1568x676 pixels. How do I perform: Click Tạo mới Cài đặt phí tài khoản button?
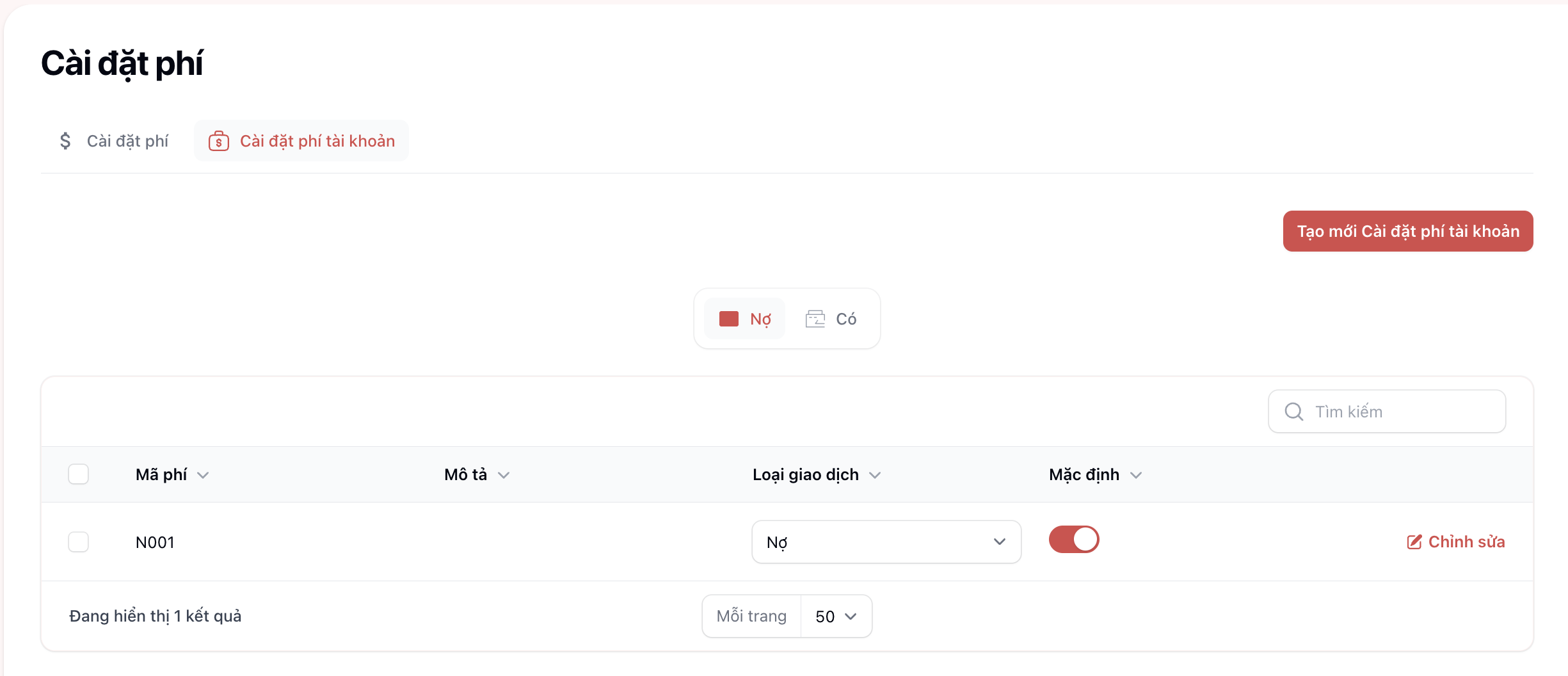[1407, 231]
